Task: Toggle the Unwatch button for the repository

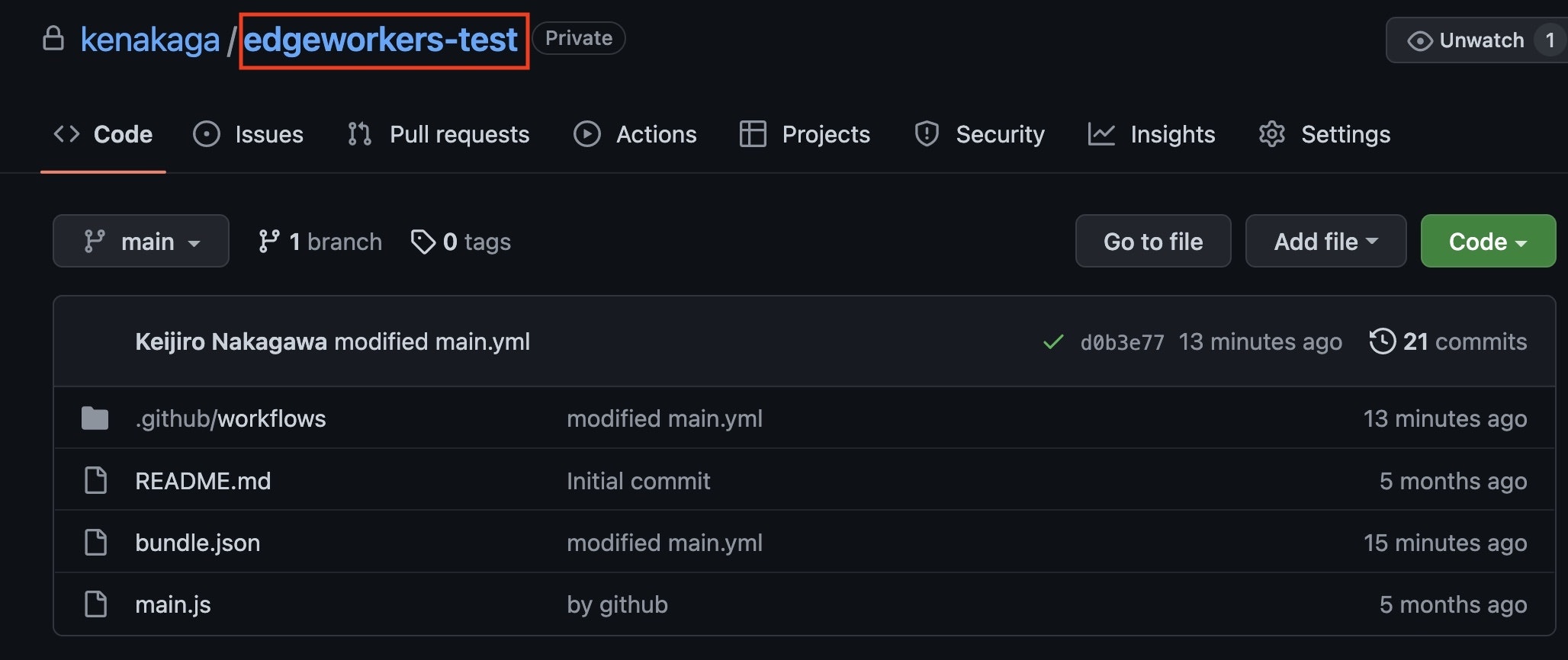Action: click(x=1466, y=40)
